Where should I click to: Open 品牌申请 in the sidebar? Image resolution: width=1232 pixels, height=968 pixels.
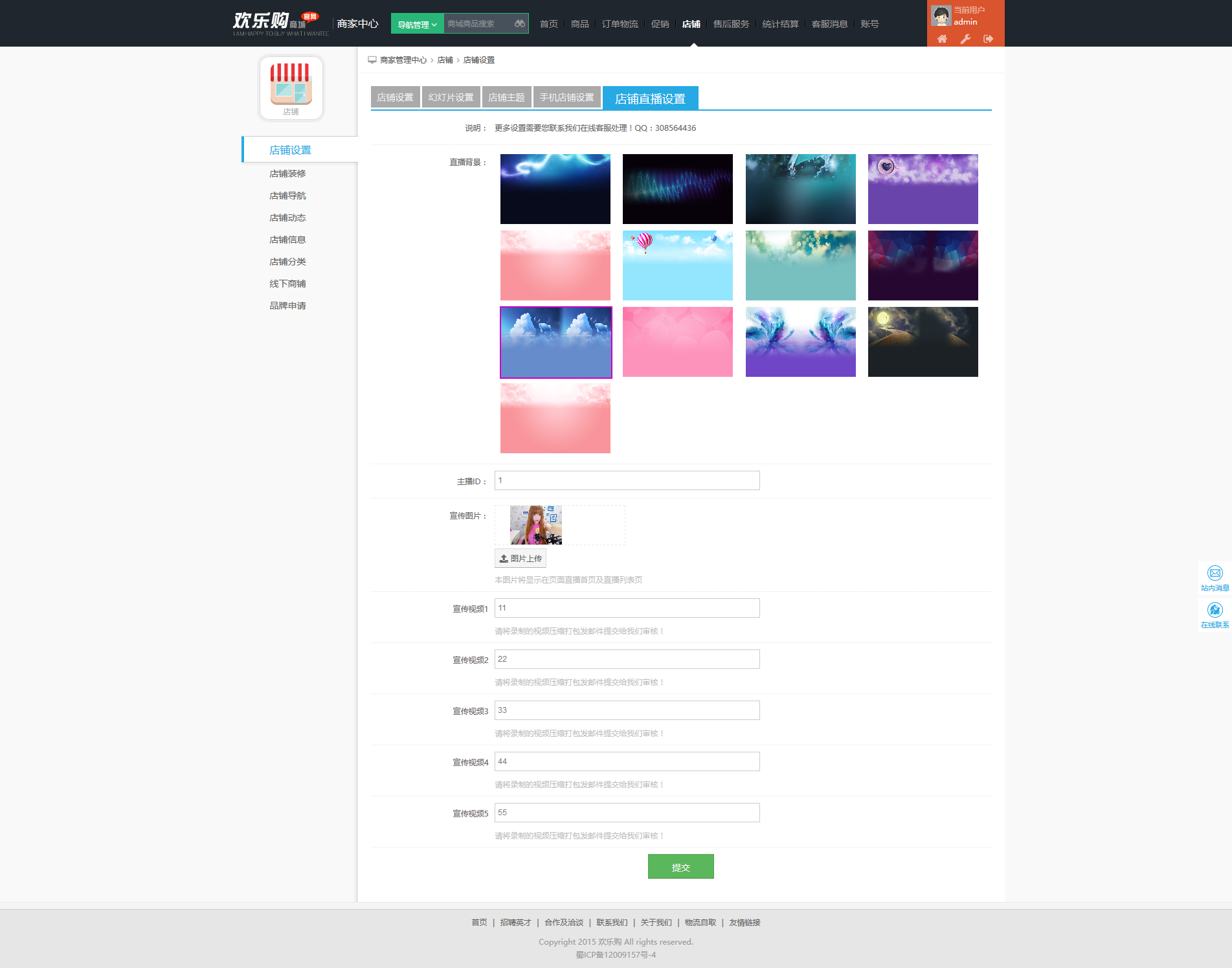288,306
